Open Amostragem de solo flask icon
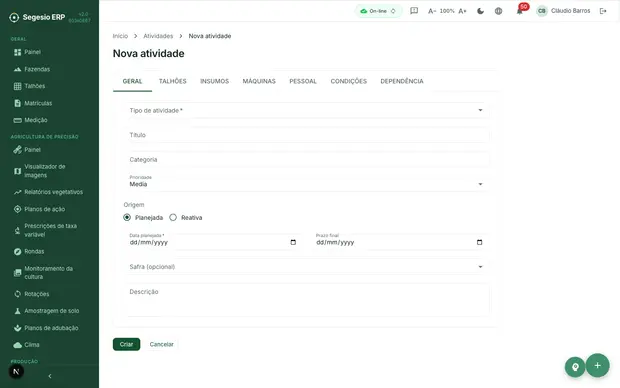620x388 pixels. coord(17,311)
